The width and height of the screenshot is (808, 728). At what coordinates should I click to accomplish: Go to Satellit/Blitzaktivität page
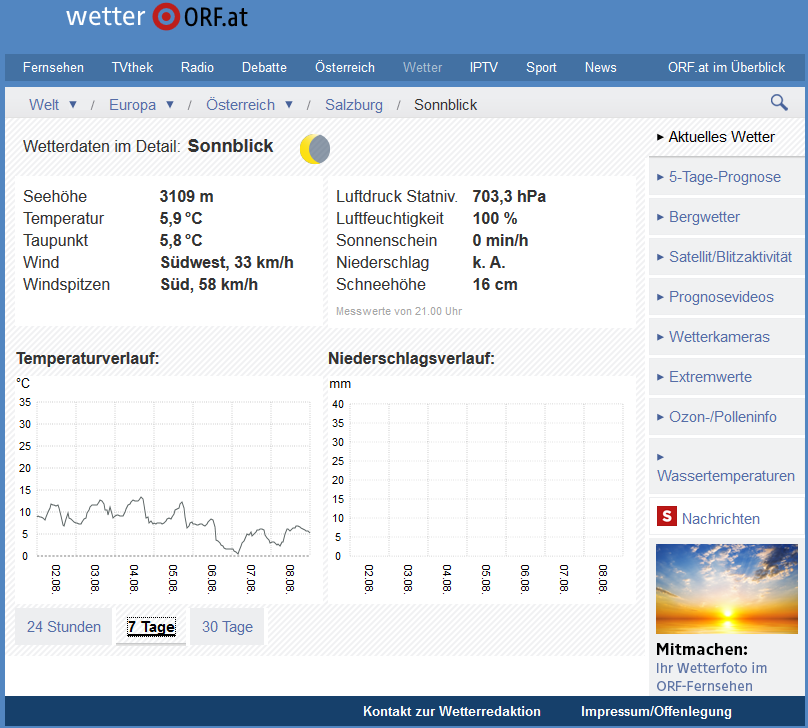pos(729,257)
